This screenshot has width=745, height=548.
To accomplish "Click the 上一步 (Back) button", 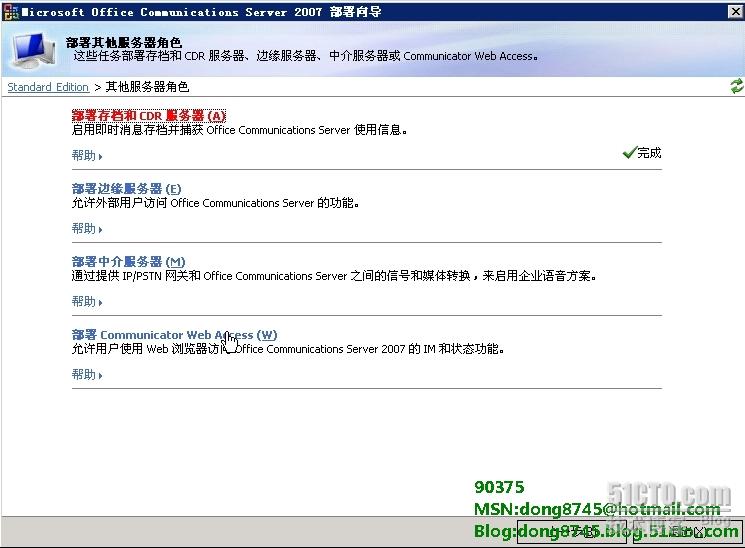I will (572, 532).
